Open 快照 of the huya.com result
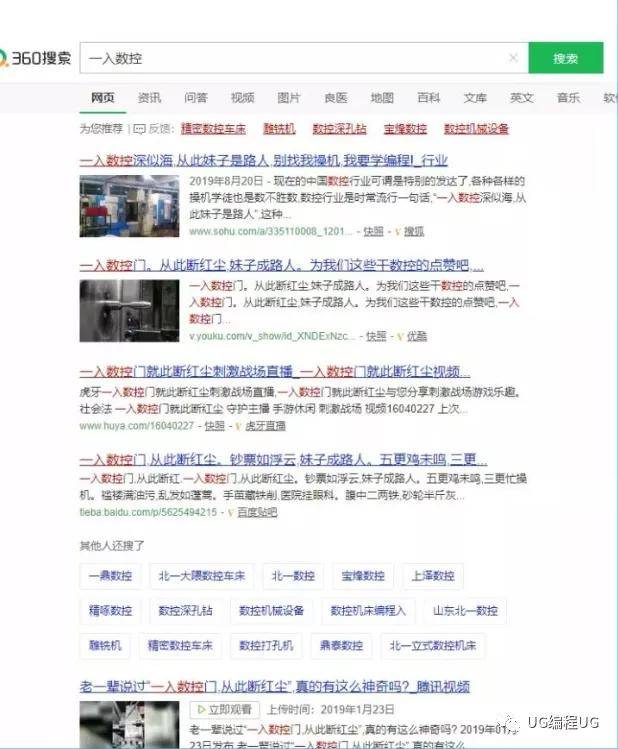 (214, 426)
